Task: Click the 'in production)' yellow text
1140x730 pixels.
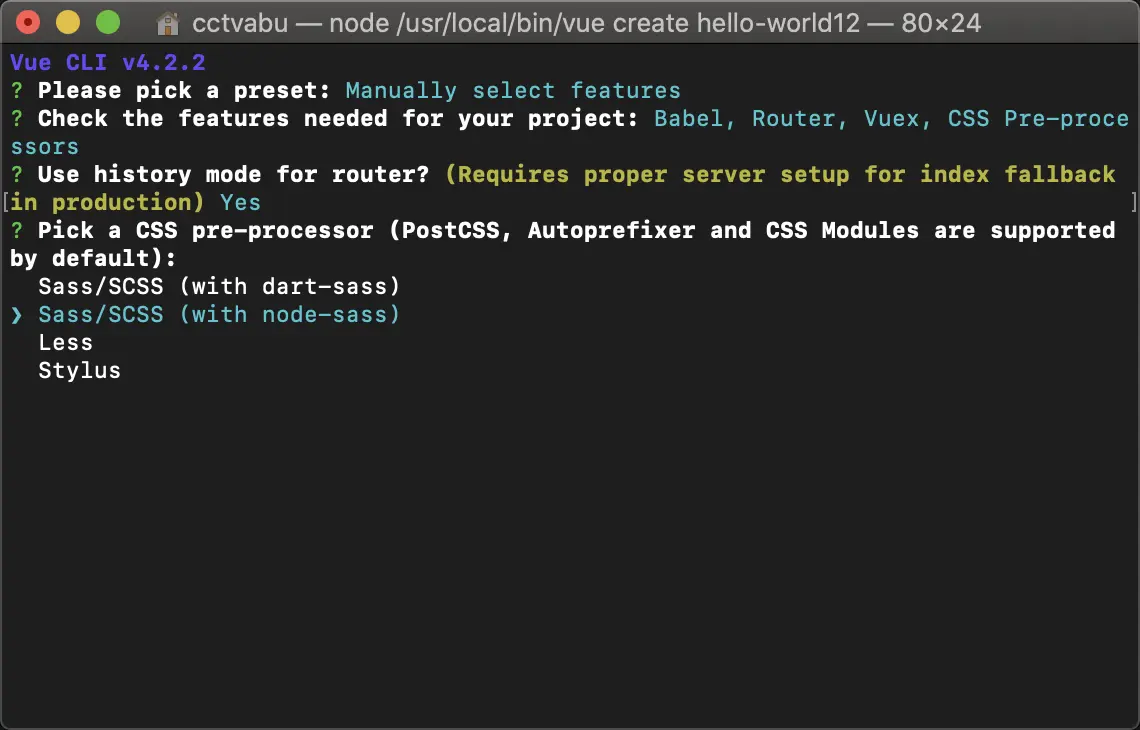Action: [x=108, y=202]
